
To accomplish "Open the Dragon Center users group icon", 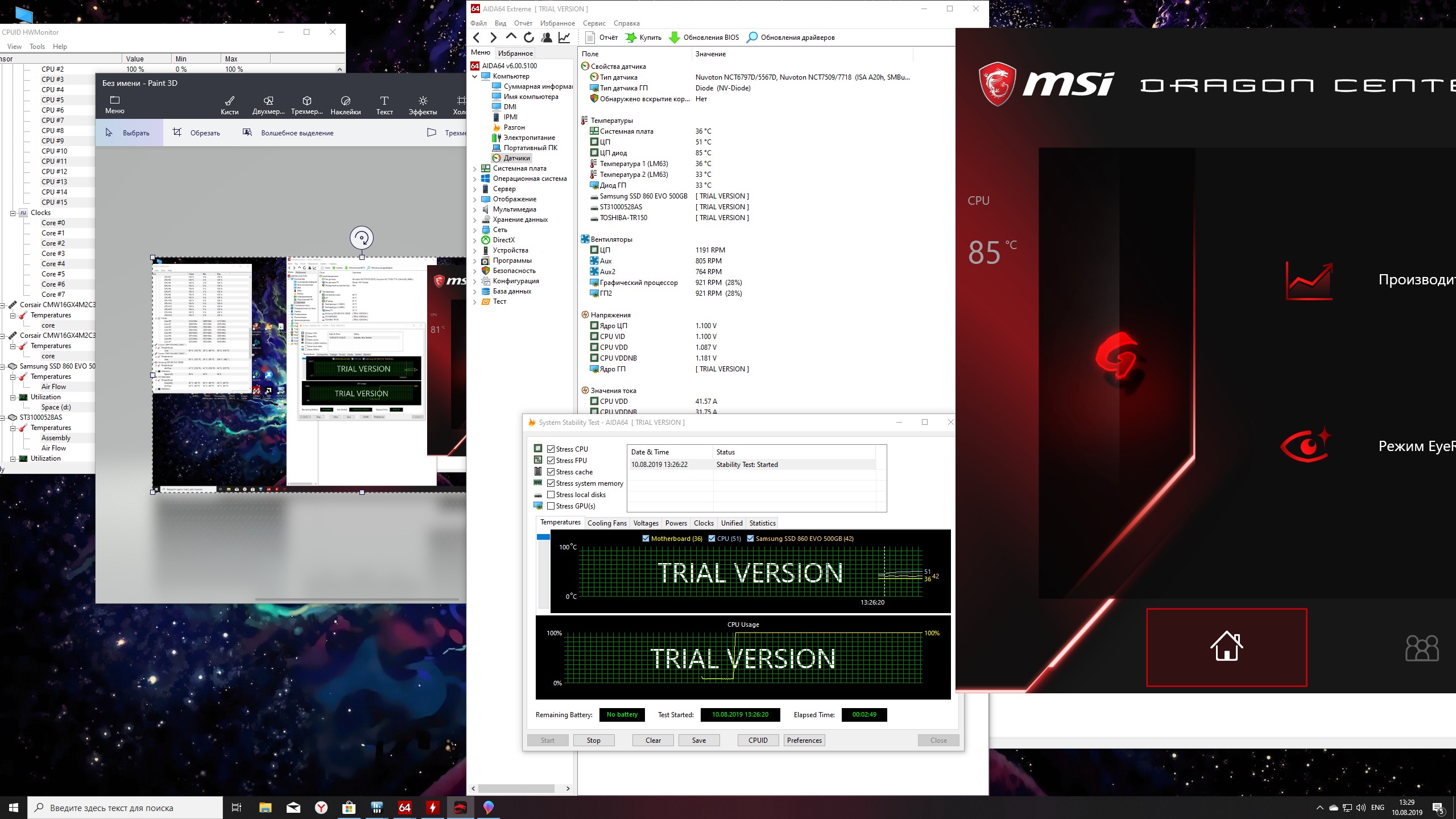I will coord(1422,648).
